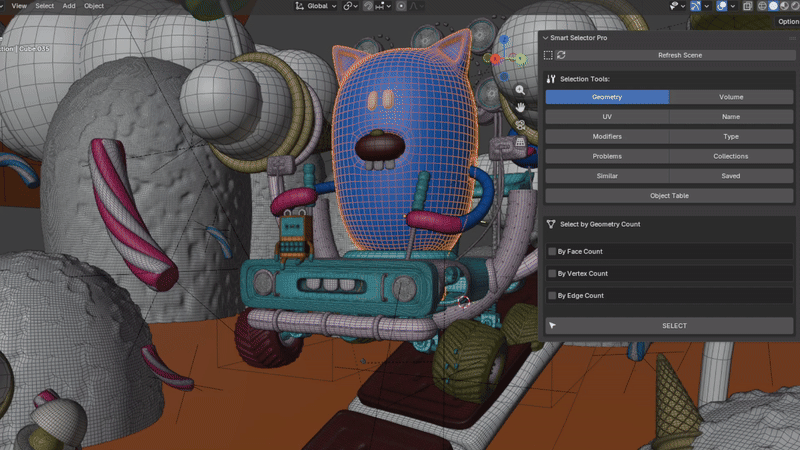Expand the gizmo options dropdown arrow

[706, 6]
